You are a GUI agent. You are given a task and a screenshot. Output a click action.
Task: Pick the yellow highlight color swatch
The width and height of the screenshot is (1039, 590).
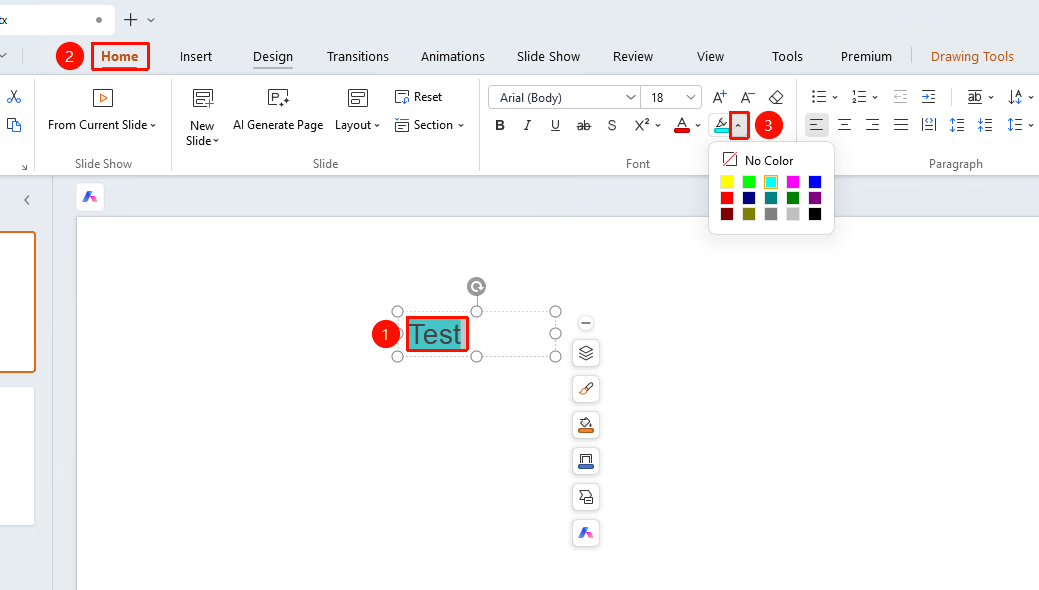click(727, 182)
